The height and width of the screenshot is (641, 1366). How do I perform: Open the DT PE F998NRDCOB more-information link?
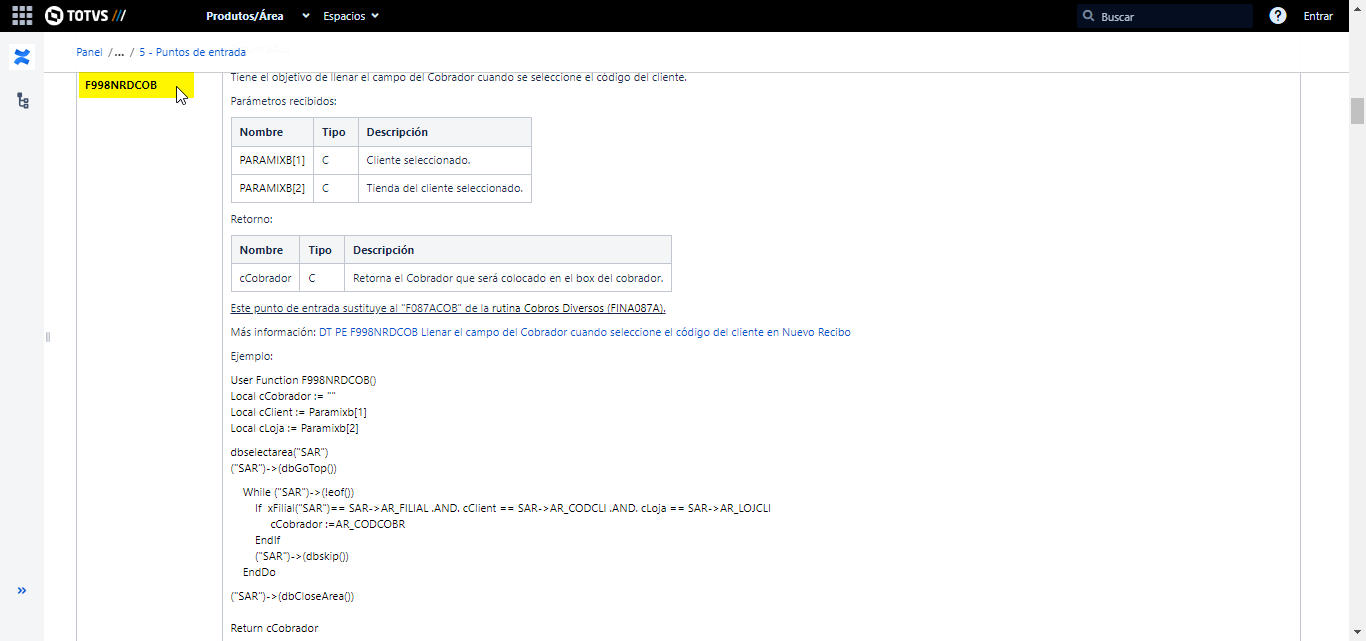tap(585, 332)
